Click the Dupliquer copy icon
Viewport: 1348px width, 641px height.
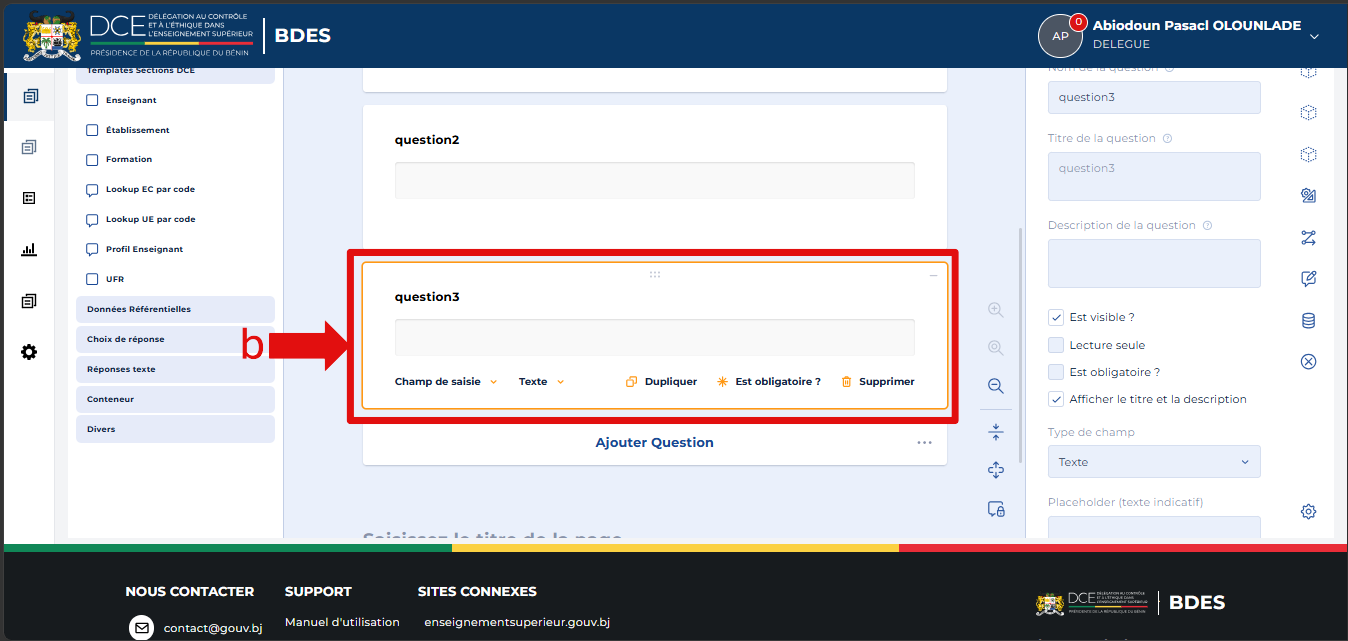click(631, 381)
